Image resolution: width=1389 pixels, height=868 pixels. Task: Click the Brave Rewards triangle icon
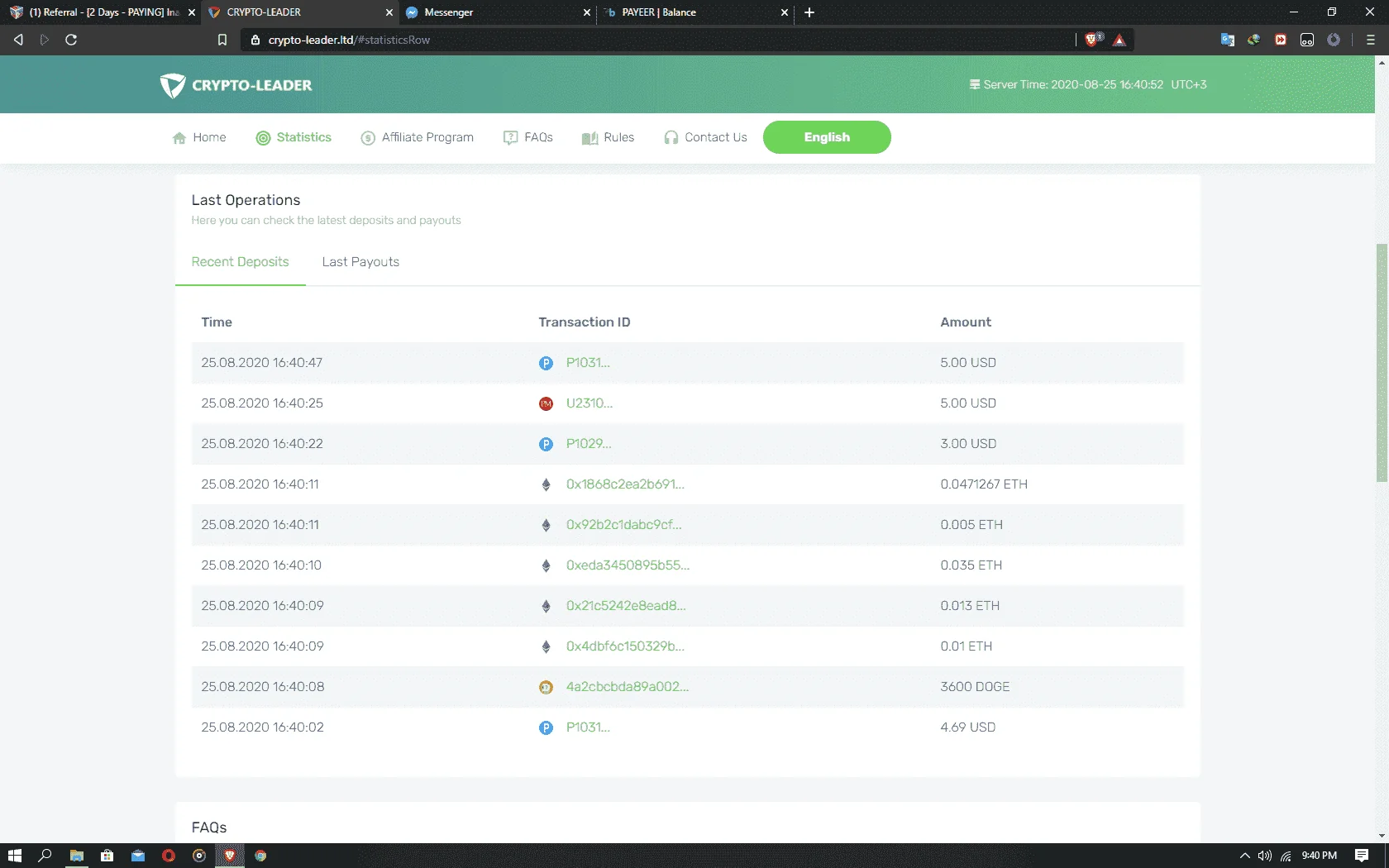point(1119,40)
